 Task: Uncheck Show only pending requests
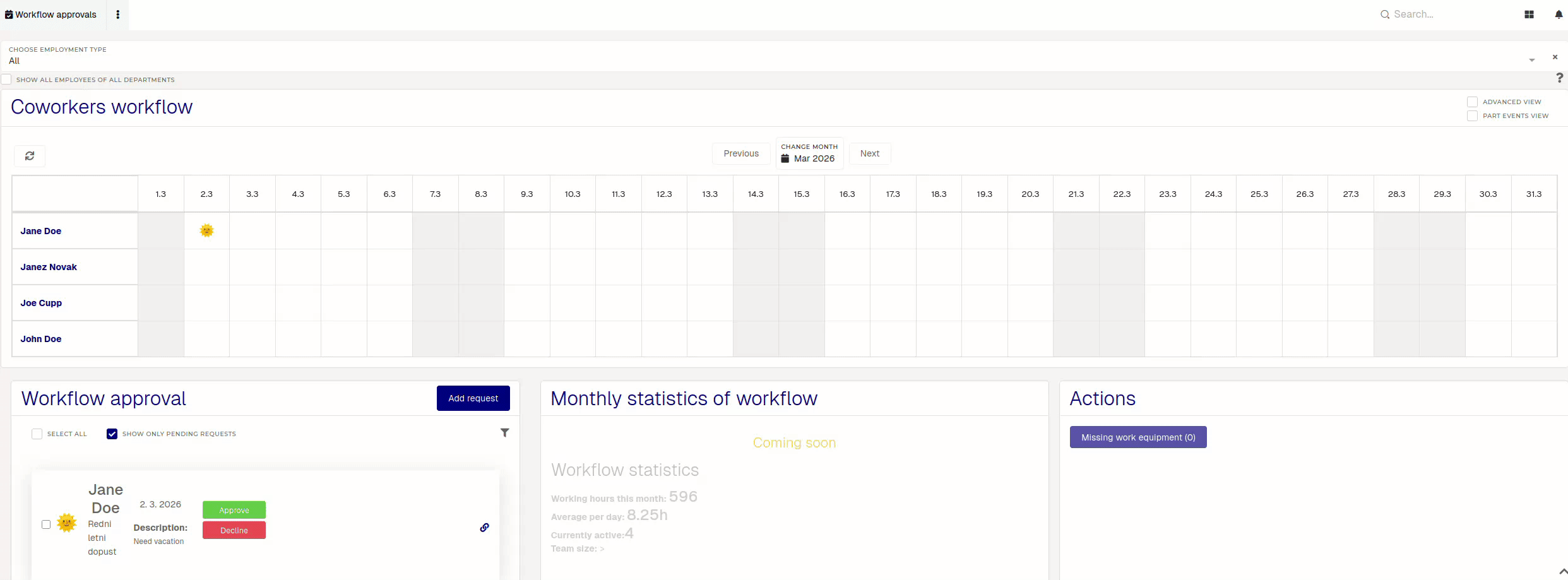click(112, 434)
